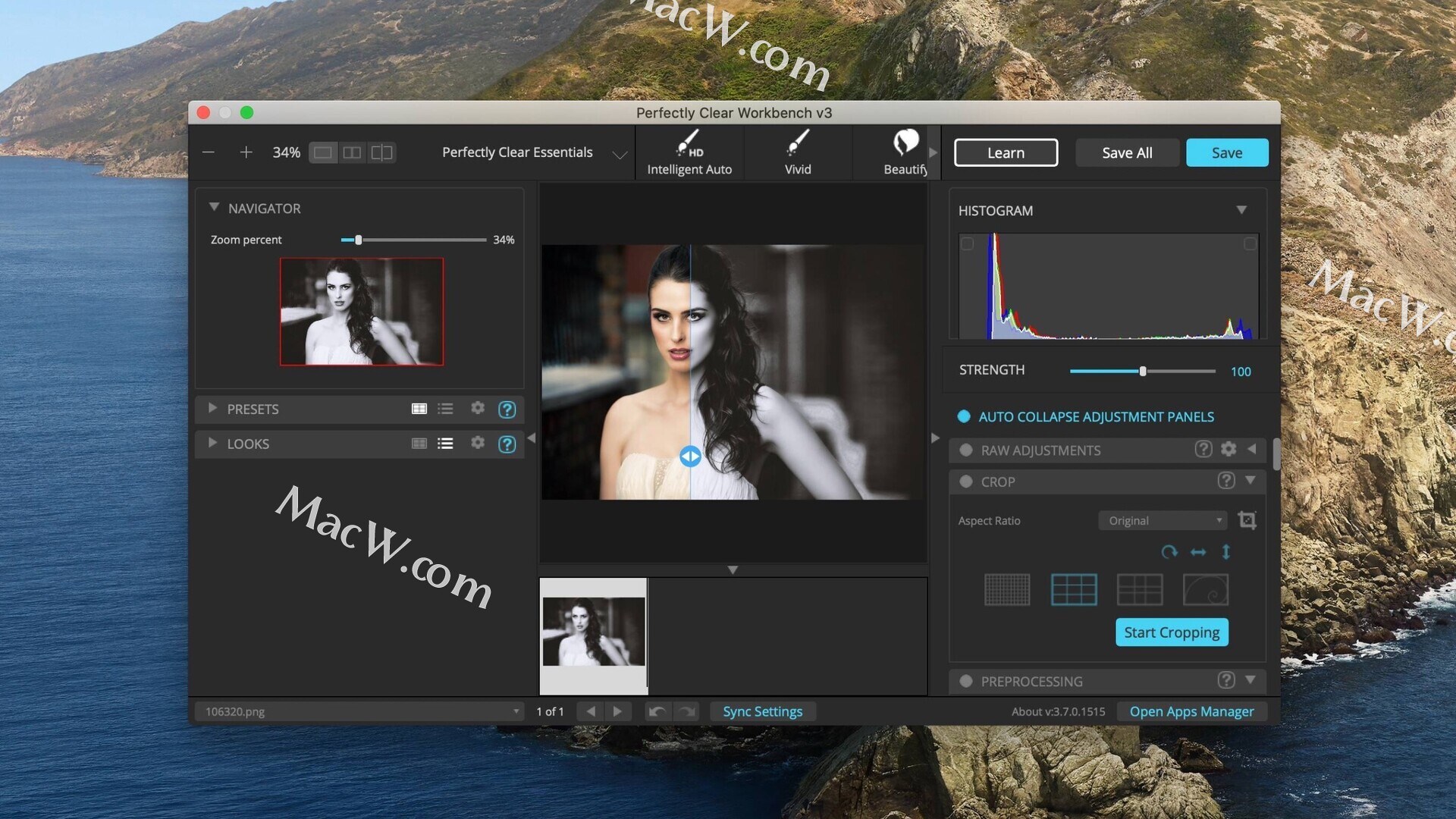The width and height of the screenshot is (1456, 819).
Task: Collapse the Crop panel
Action: (x=1250, y=480)
